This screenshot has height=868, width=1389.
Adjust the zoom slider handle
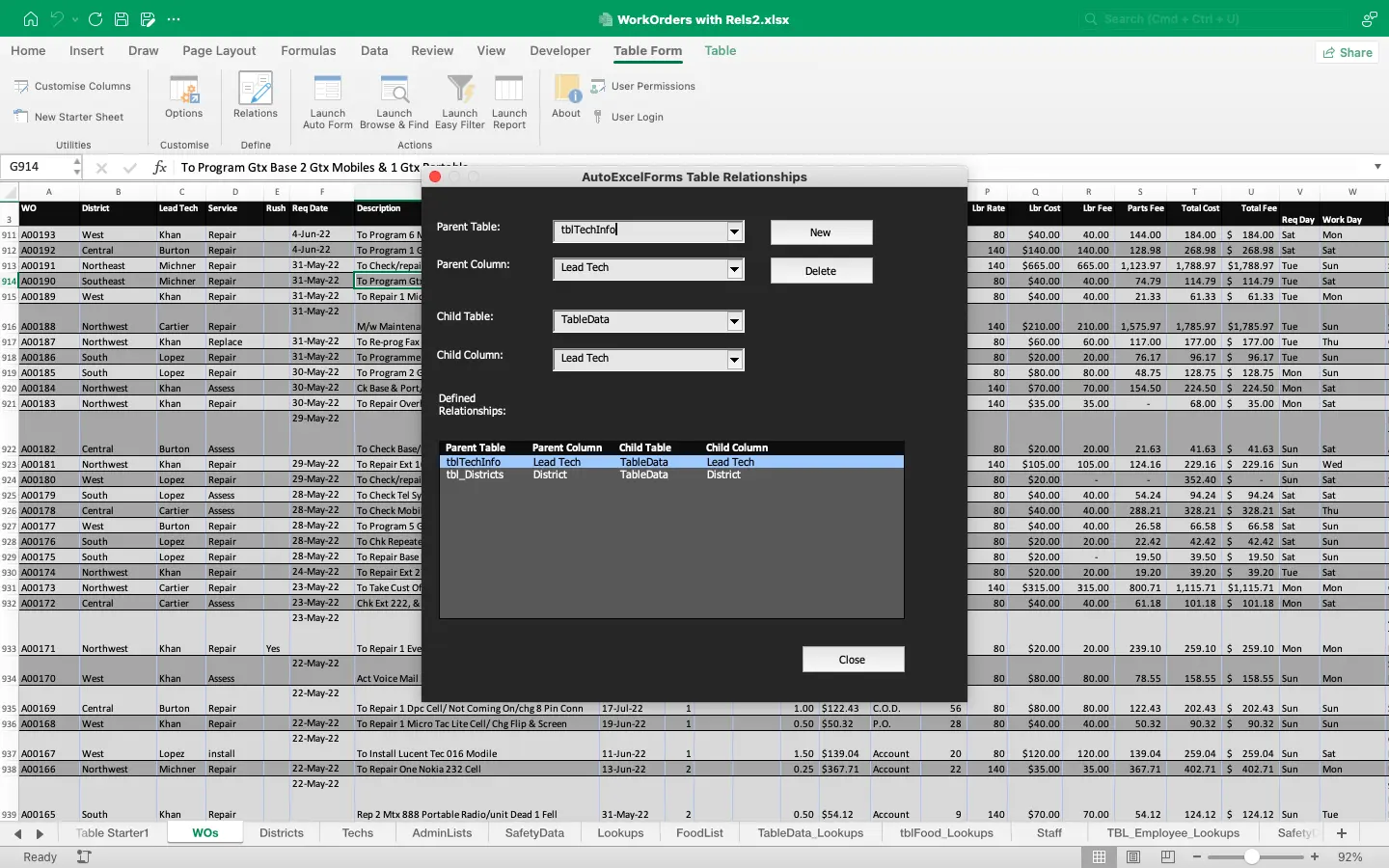(1251, 856)
